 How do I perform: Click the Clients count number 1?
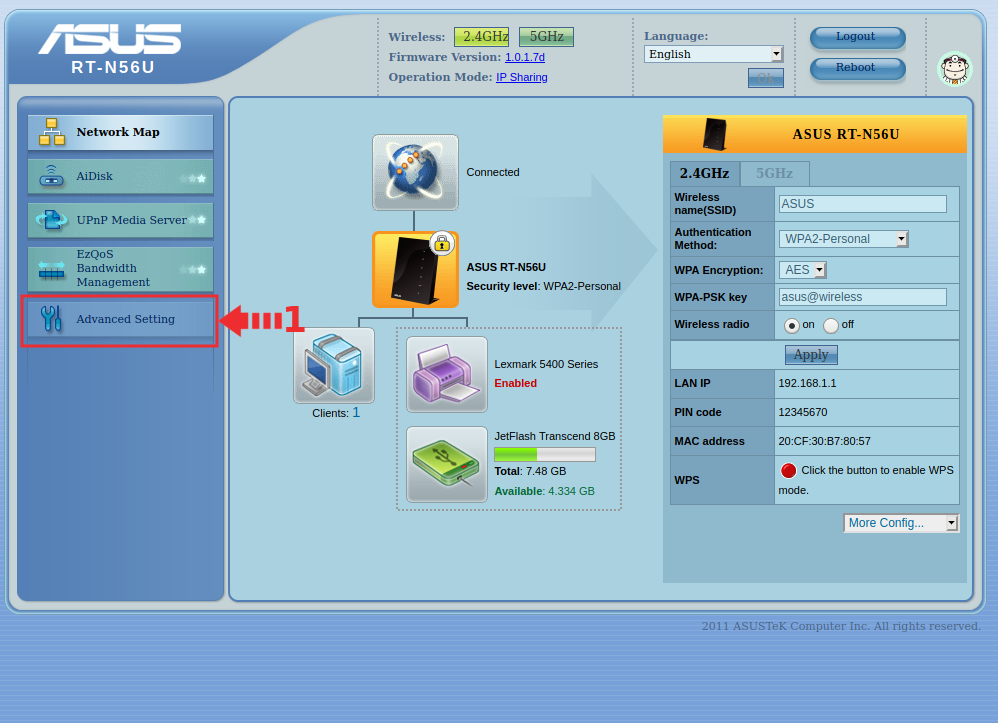coord(356,412)
